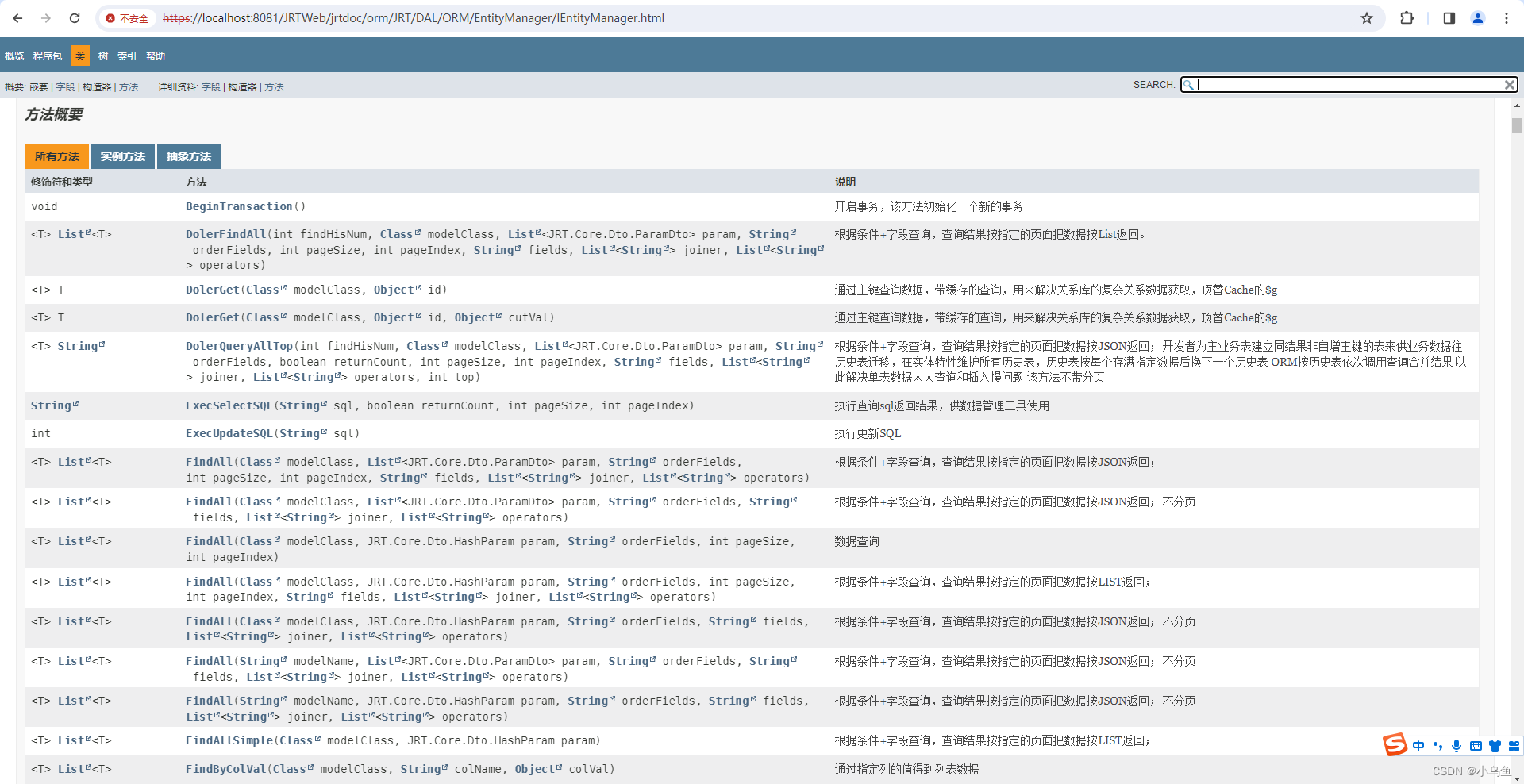Open Sogou soft keyboard icon
This screenshot has width=1524, height=784.
(1476, 746)
